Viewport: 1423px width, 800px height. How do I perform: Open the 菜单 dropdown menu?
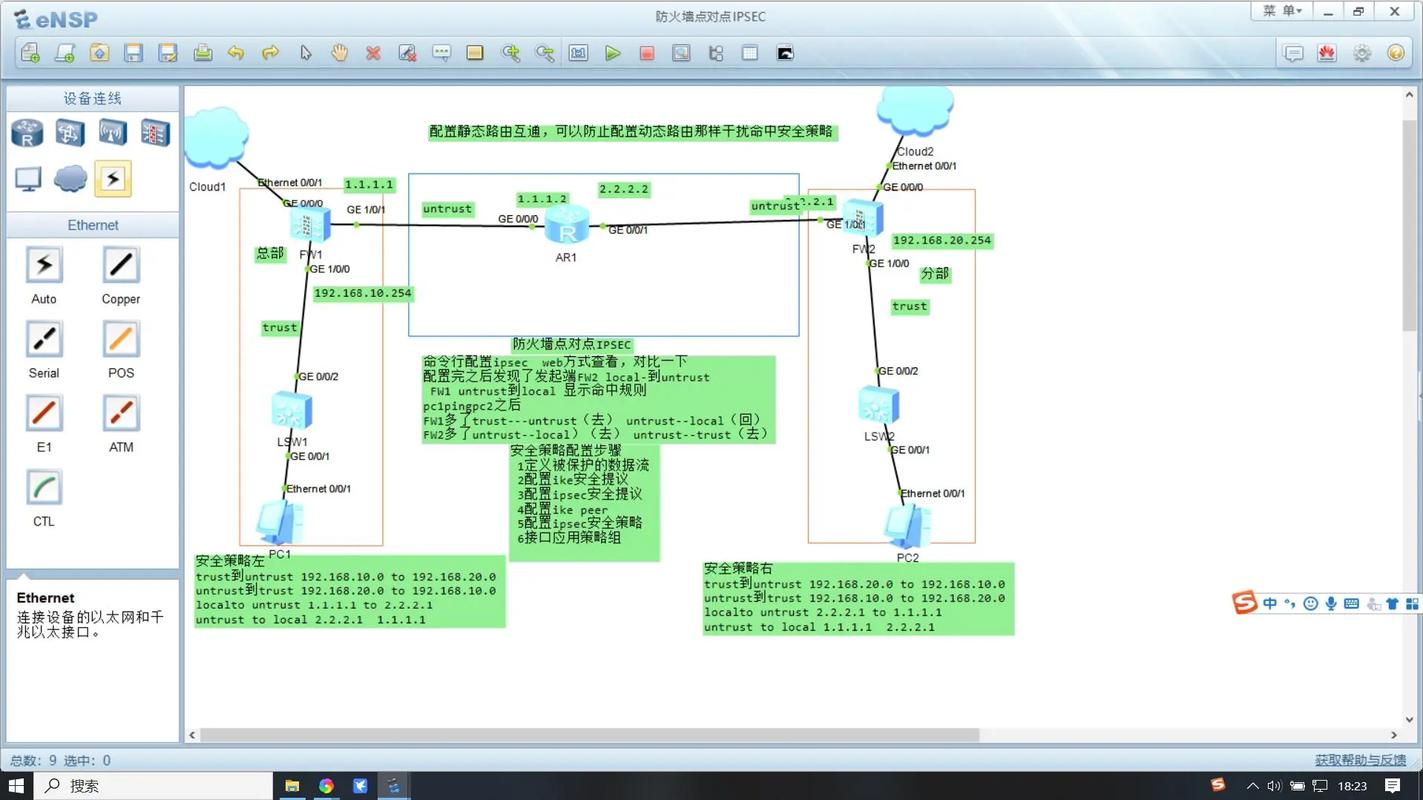[x=1282, y=11]
